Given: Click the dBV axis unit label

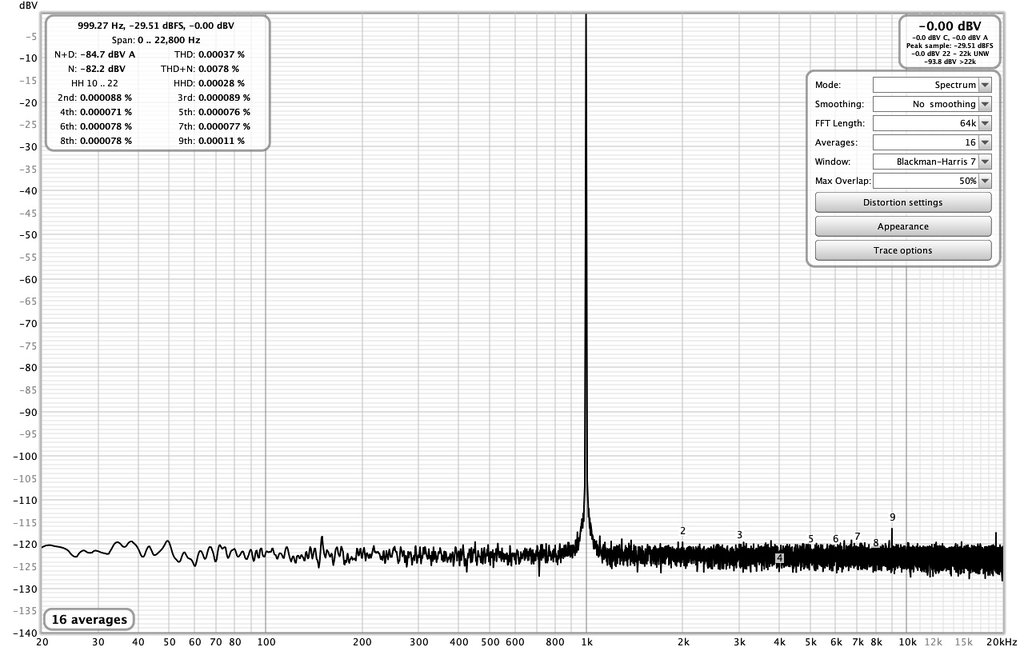Looking at the screenshot, I should (28, 5).
